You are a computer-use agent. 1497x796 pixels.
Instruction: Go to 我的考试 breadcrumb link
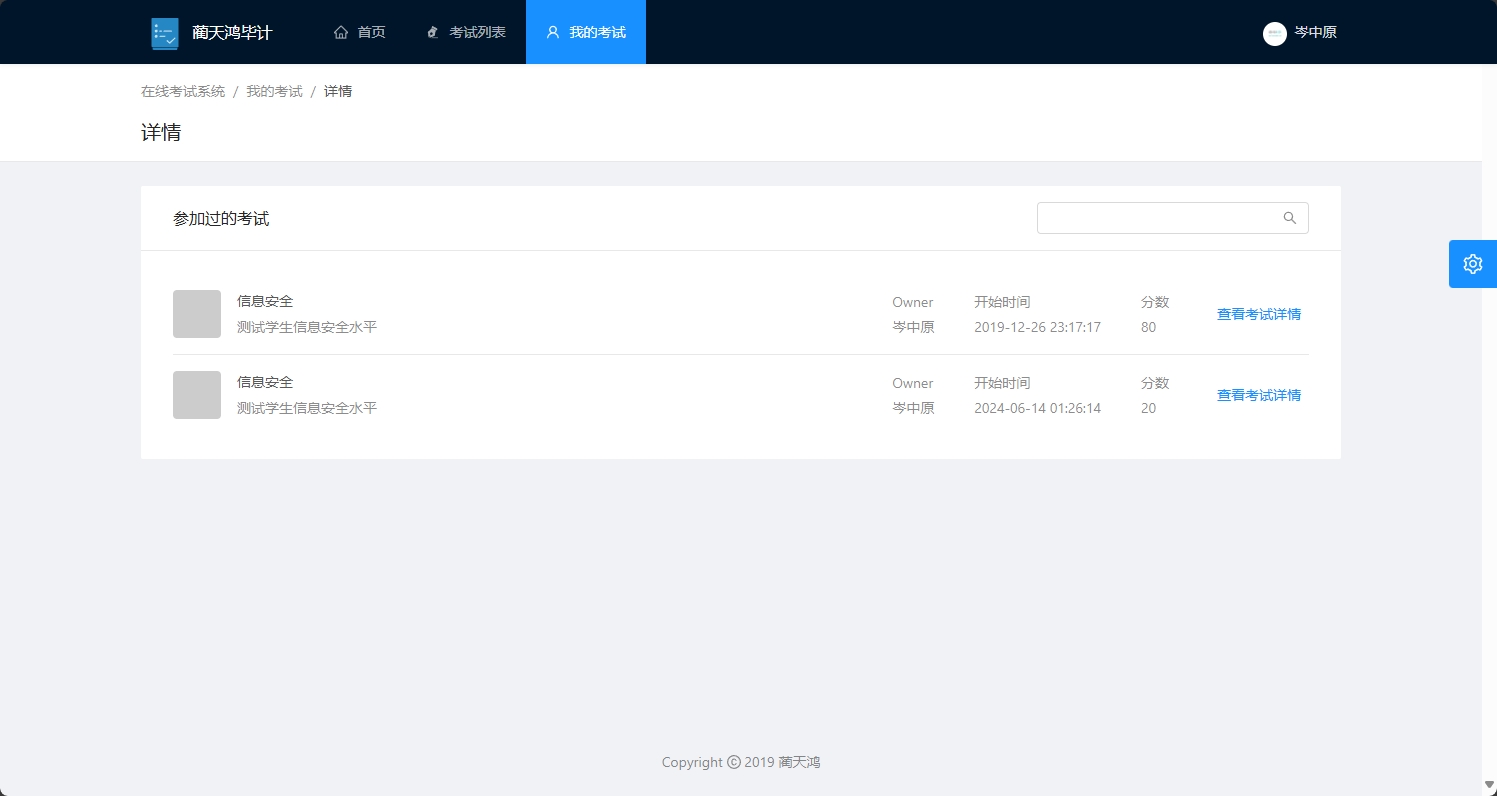point(274,91)
